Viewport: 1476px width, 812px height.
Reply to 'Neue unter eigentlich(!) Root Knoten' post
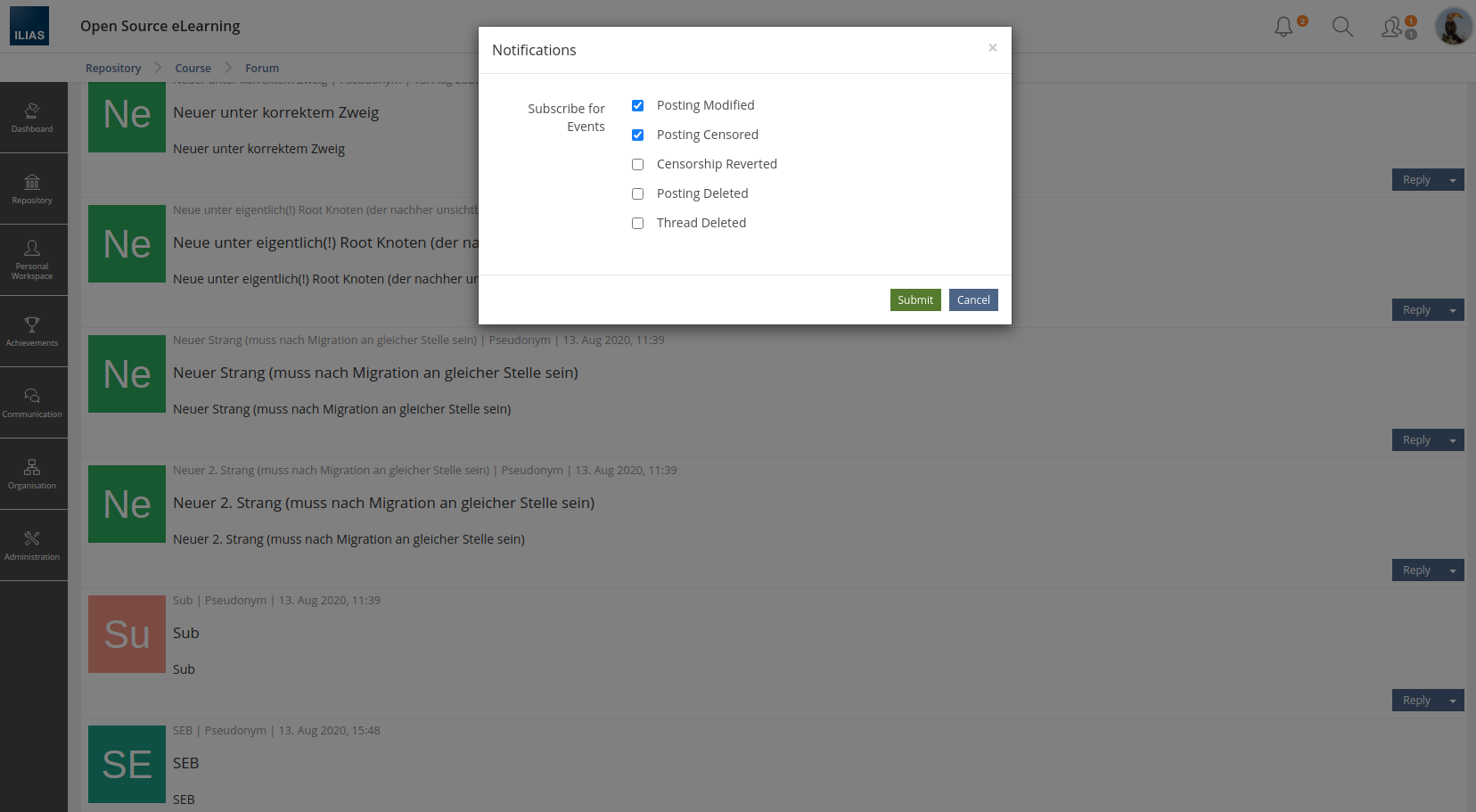1416,310
